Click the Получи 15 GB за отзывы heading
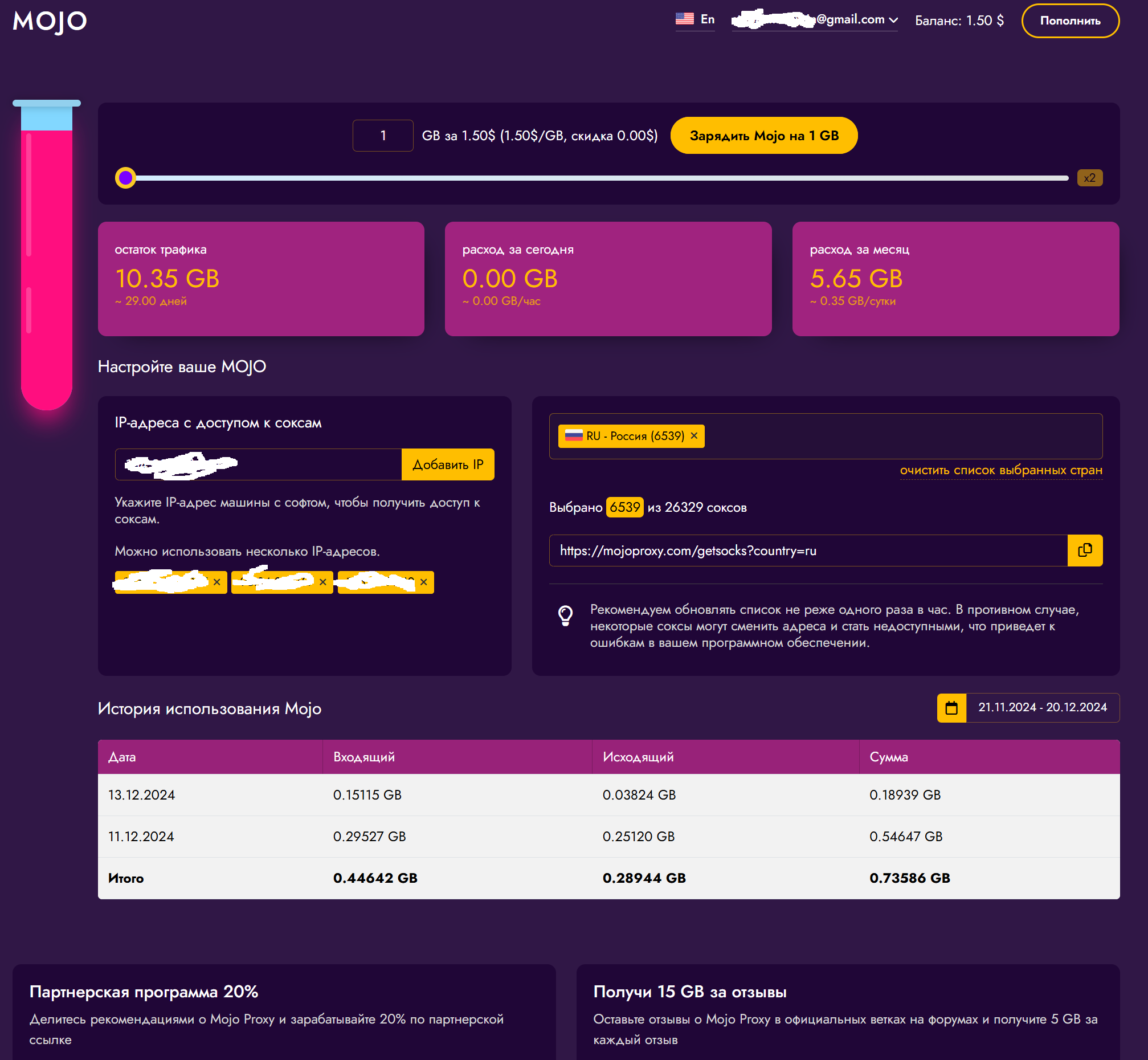Image resolution: width=1148 pixels, height=1060 pixels. tap(690, 992)
